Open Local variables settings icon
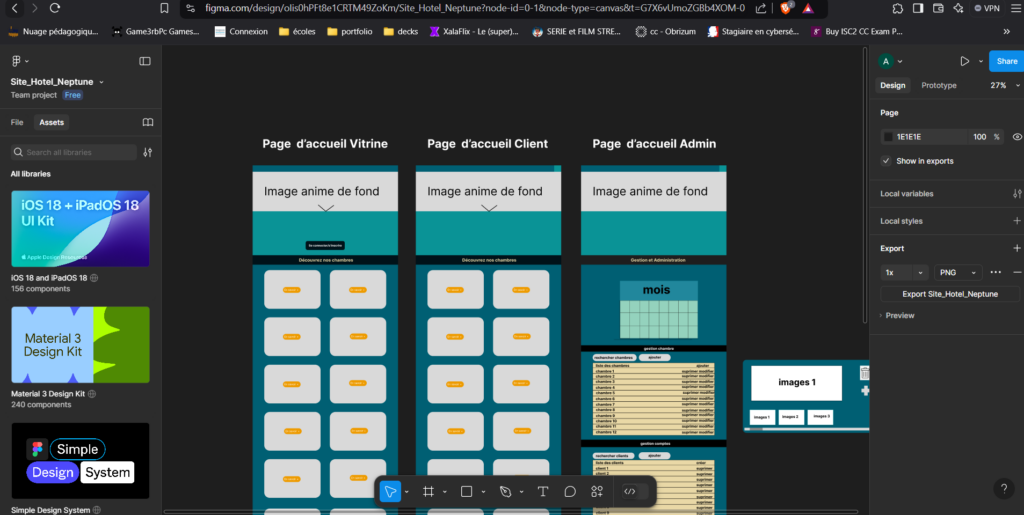Image resolution: width=1024 pixels, height=515 pixels. (x=1017, y=194)
